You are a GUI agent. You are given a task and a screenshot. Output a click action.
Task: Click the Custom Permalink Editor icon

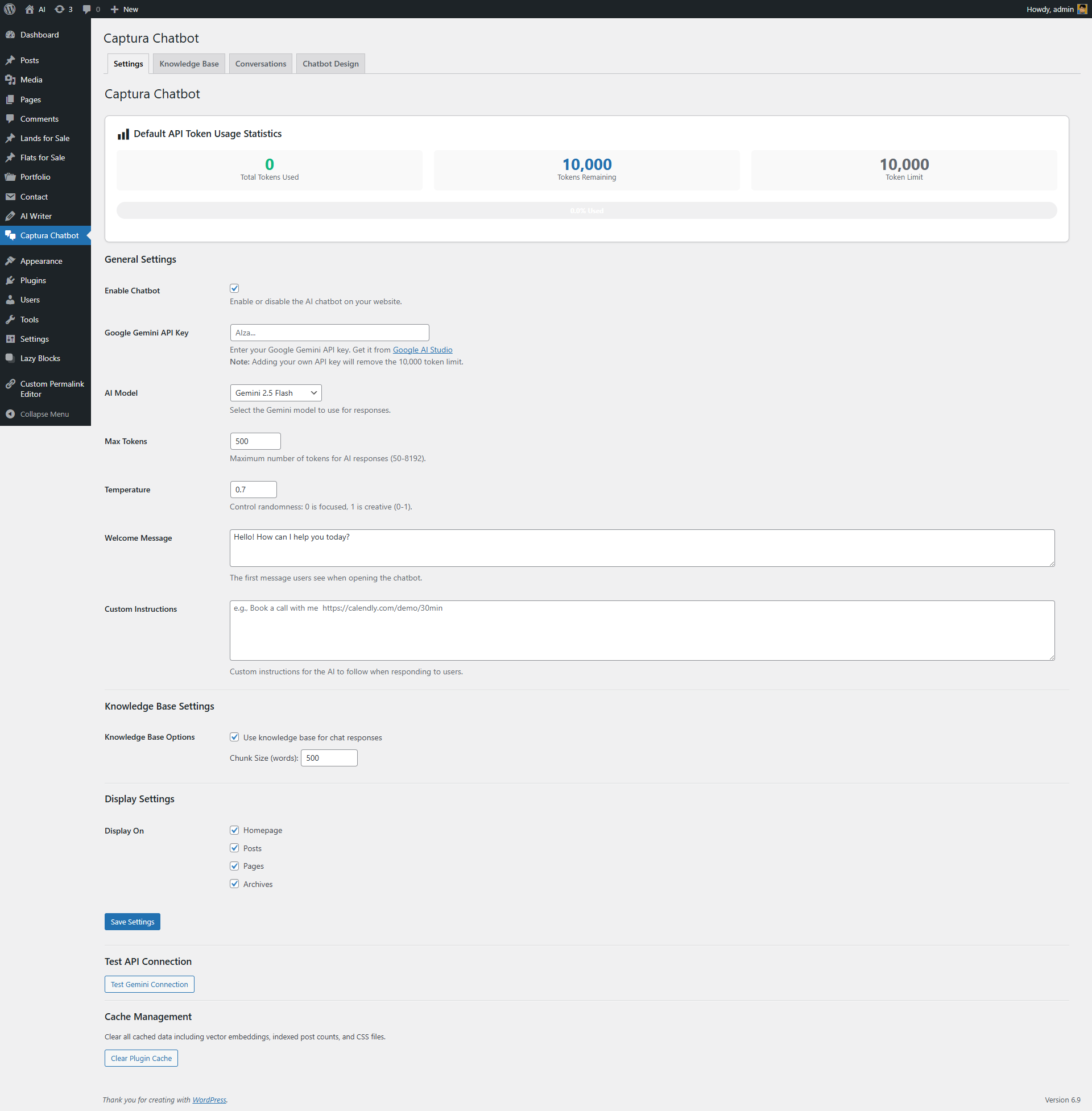pos(11,384)
